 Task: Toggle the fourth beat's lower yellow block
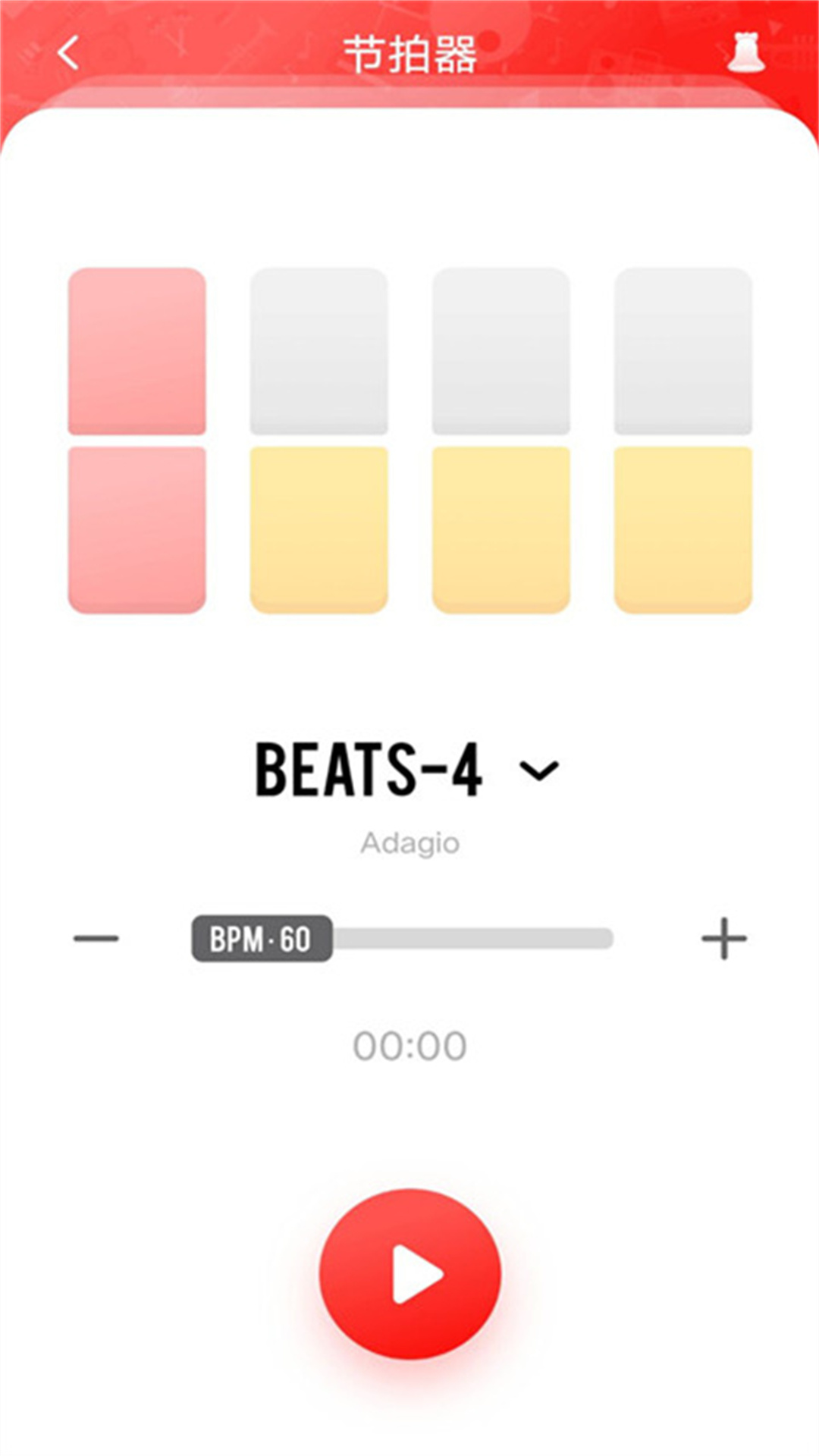coord(683,529)
